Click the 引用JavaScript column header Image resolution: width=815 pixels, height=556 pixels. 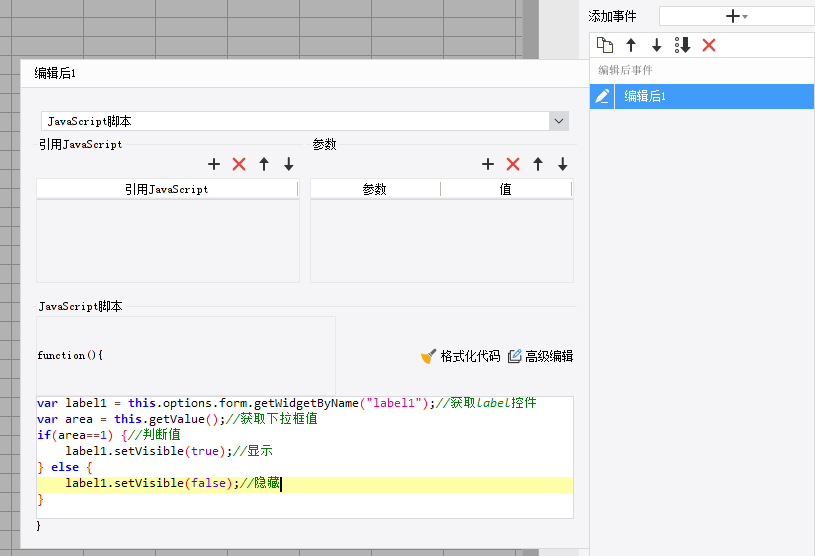pos(167,189)
